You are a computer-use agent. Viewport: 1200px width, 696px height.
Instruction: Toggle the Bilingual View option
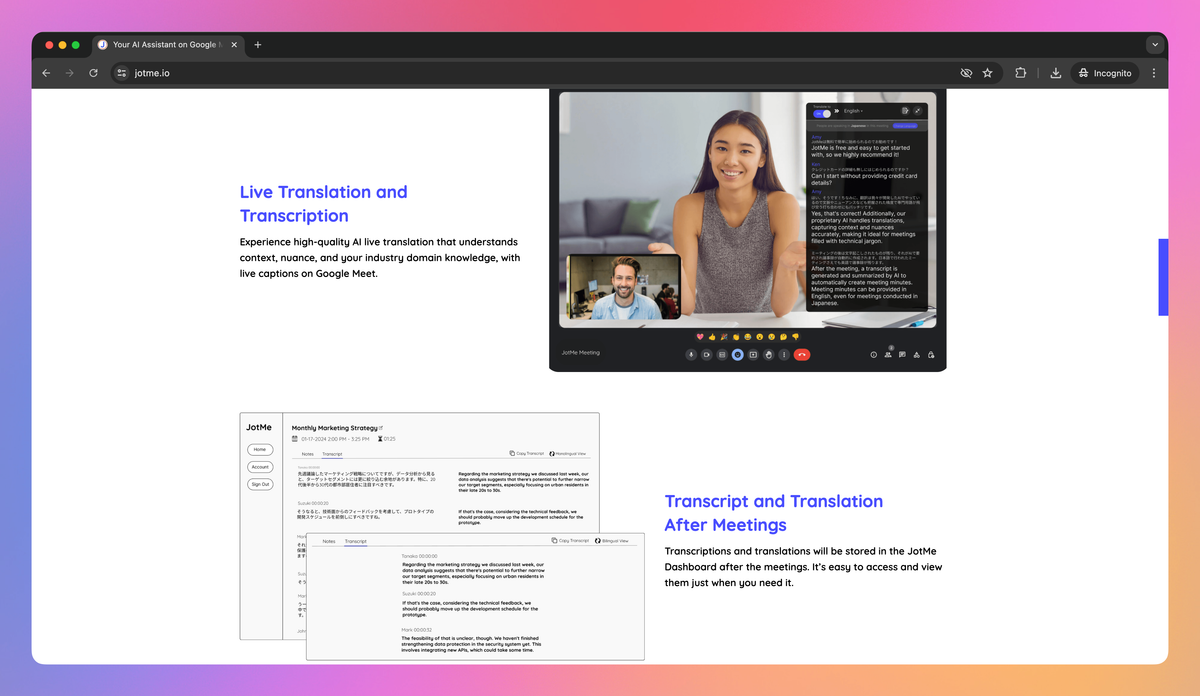tap(612, 540)
